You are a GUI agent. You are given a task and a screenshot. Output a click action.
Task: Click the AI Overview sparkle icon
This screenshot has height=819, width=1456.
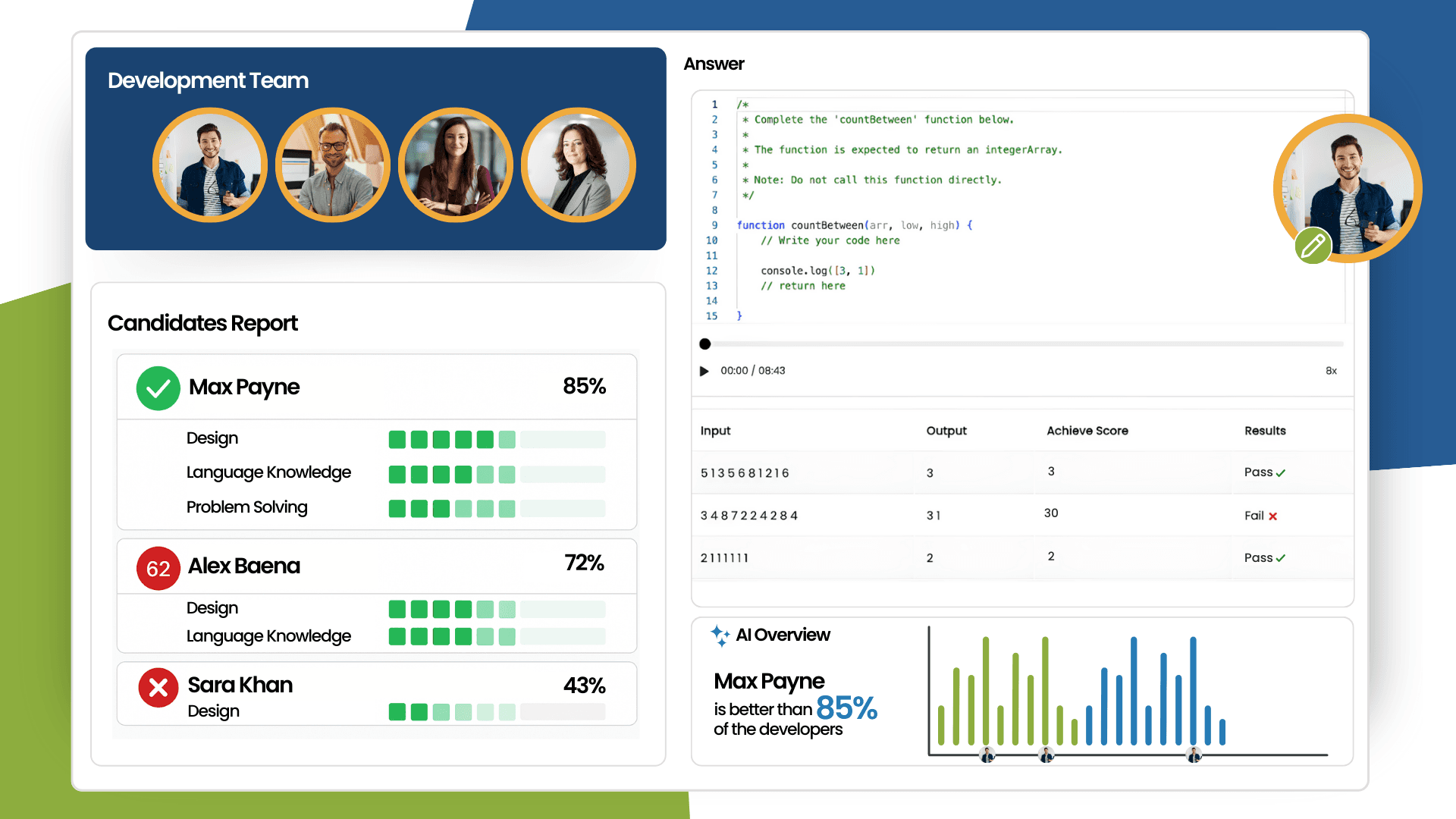coord(719,635)
